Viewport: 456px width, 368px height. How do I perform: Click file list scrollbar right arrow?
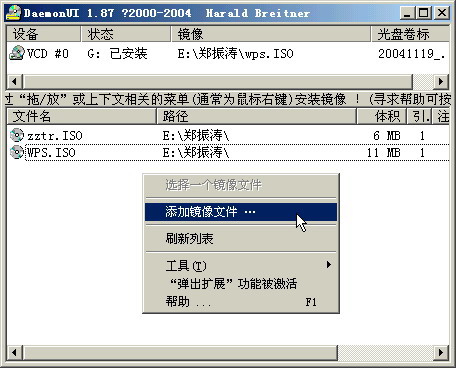pyautogui.click(x=441, y=353)
